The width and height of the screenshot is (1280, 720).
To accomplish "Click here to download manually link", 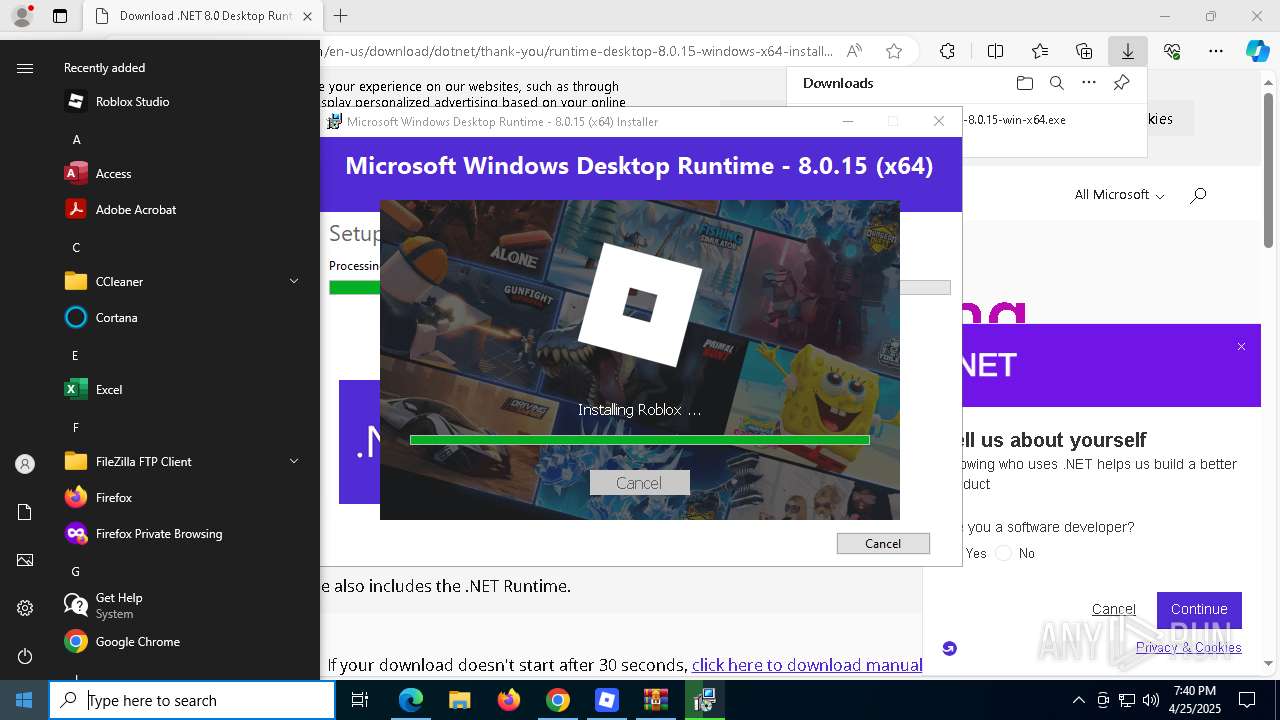I will pyautogui.click(x=807, y=665).
